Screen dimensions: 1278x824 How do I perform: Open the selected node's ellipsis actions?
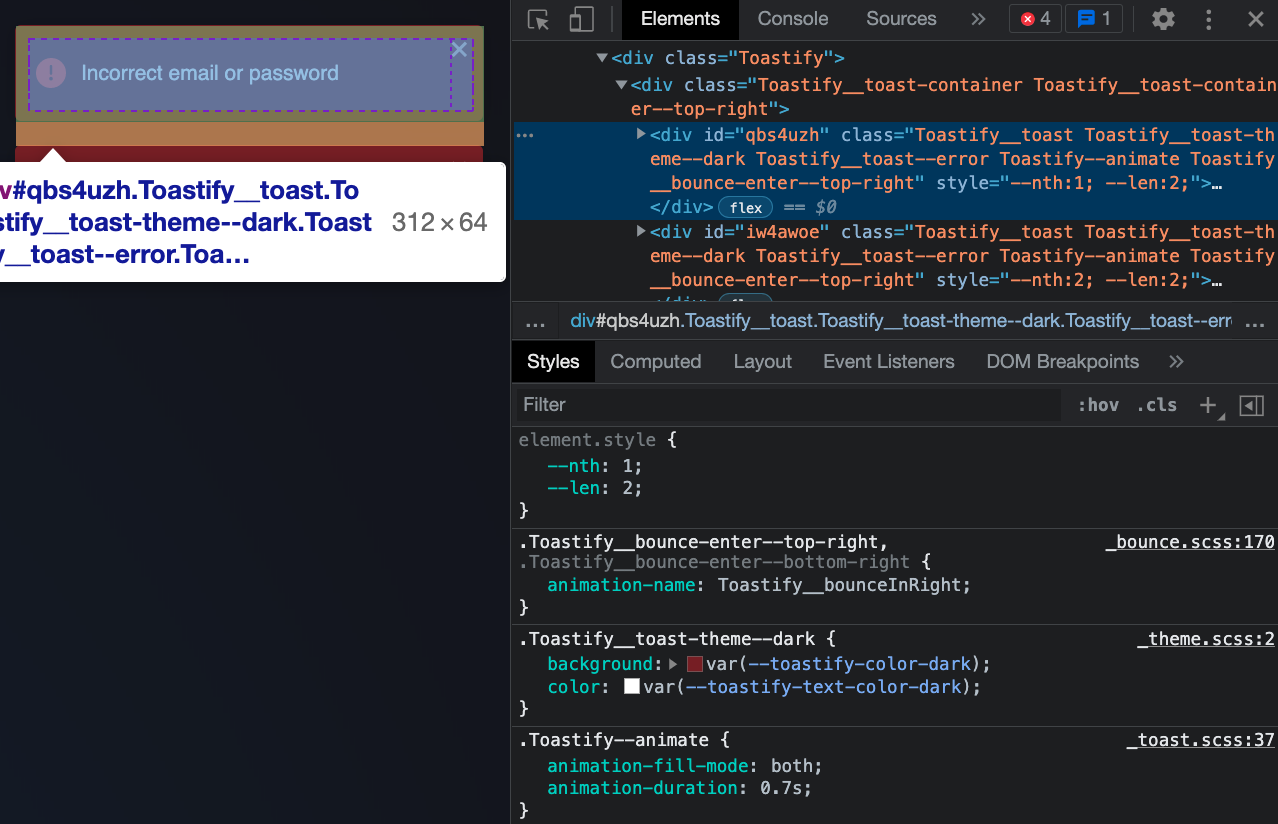[525, 134]
